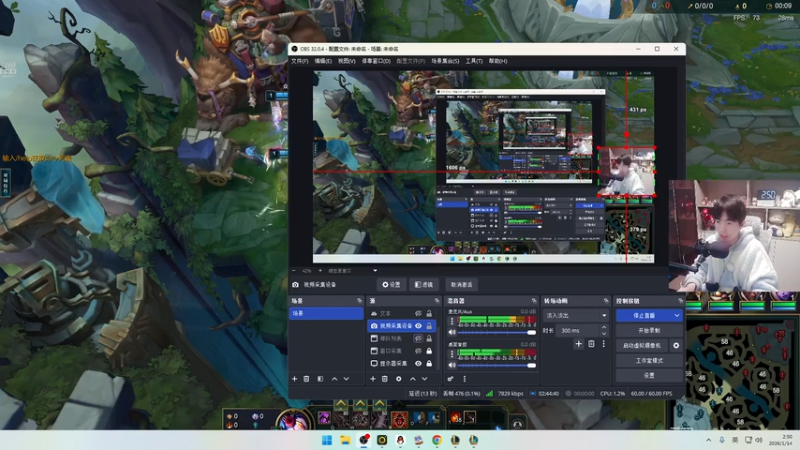
Task: Open advanced audio properties link icon
Action: (451, 379)
